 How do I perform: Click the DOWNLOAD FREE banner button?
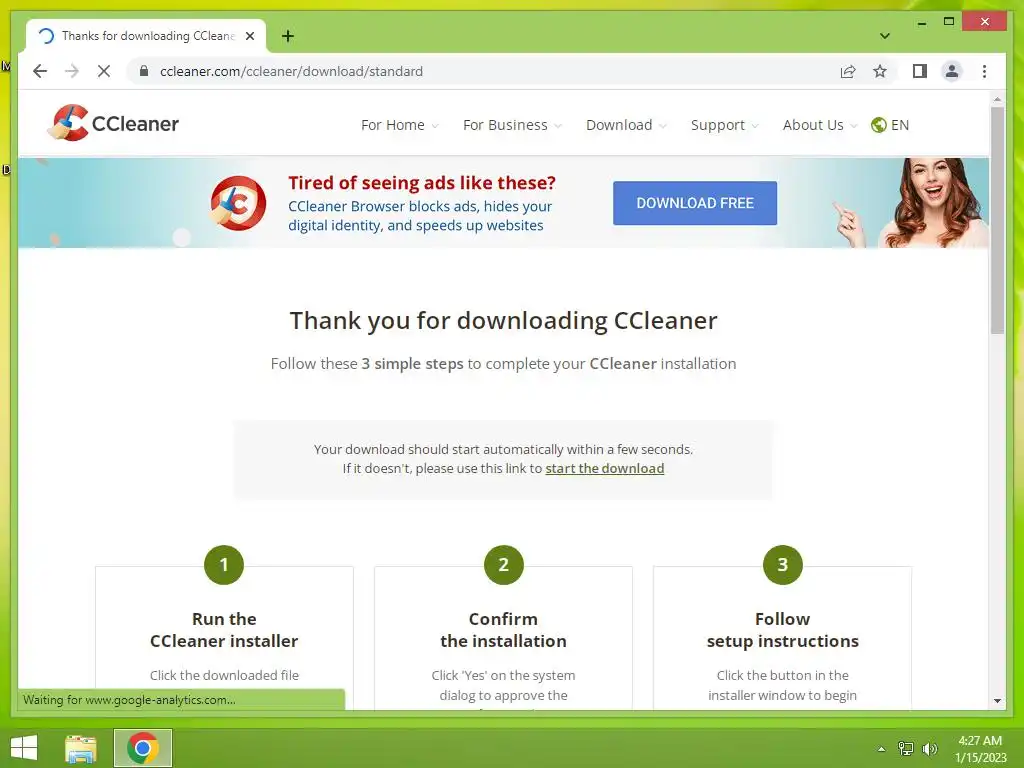(x=695, y=203)
